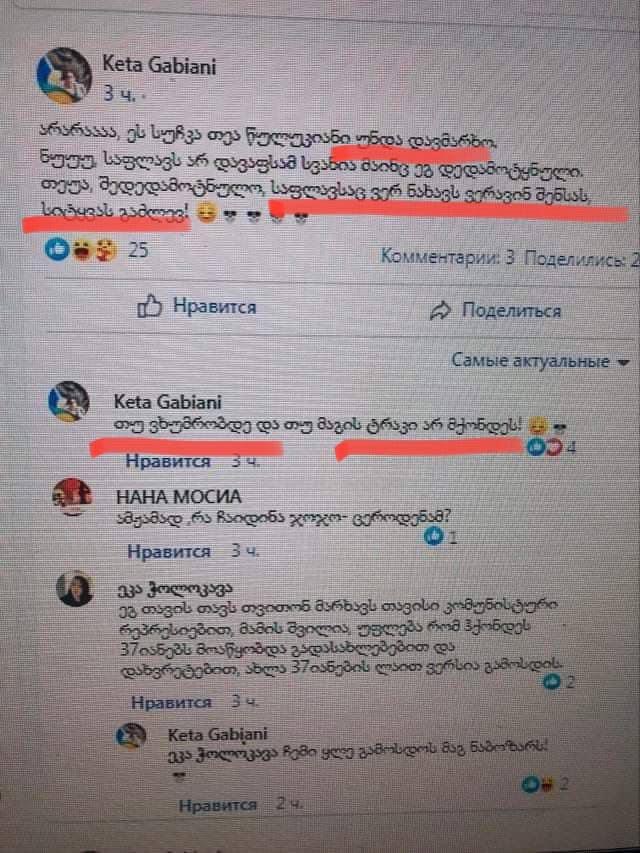Open НАНА МОСИА commenter profile name
The height and width of the screenshot is (853, 640).
point(179,497)
